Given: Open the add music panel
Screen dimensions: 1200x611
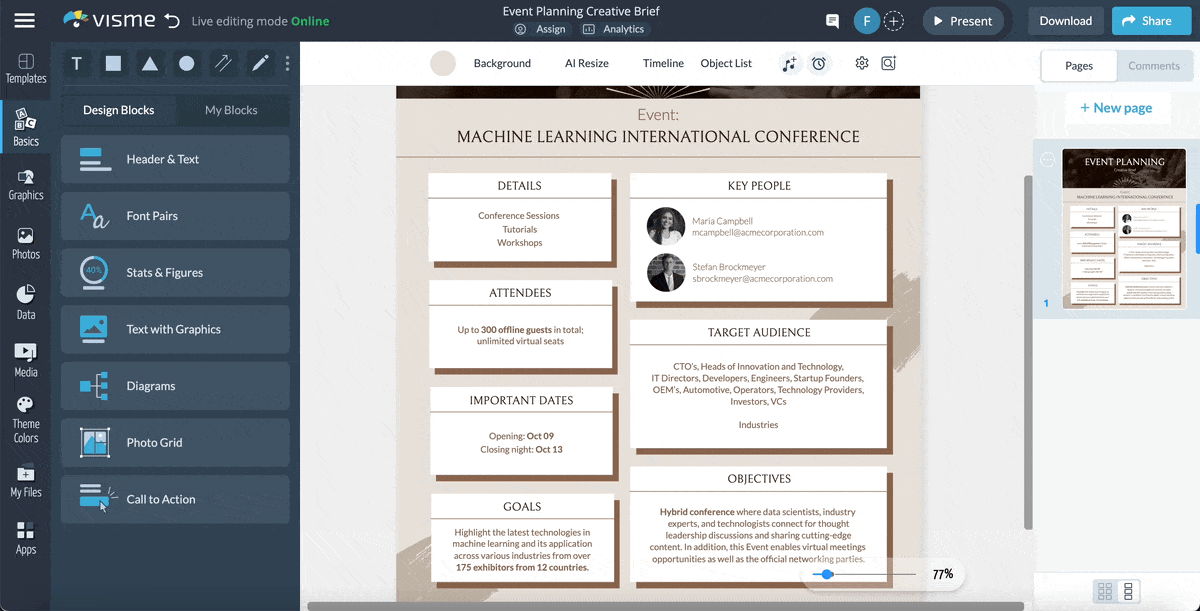Looking at the screenshot, I should pos(789,63).
